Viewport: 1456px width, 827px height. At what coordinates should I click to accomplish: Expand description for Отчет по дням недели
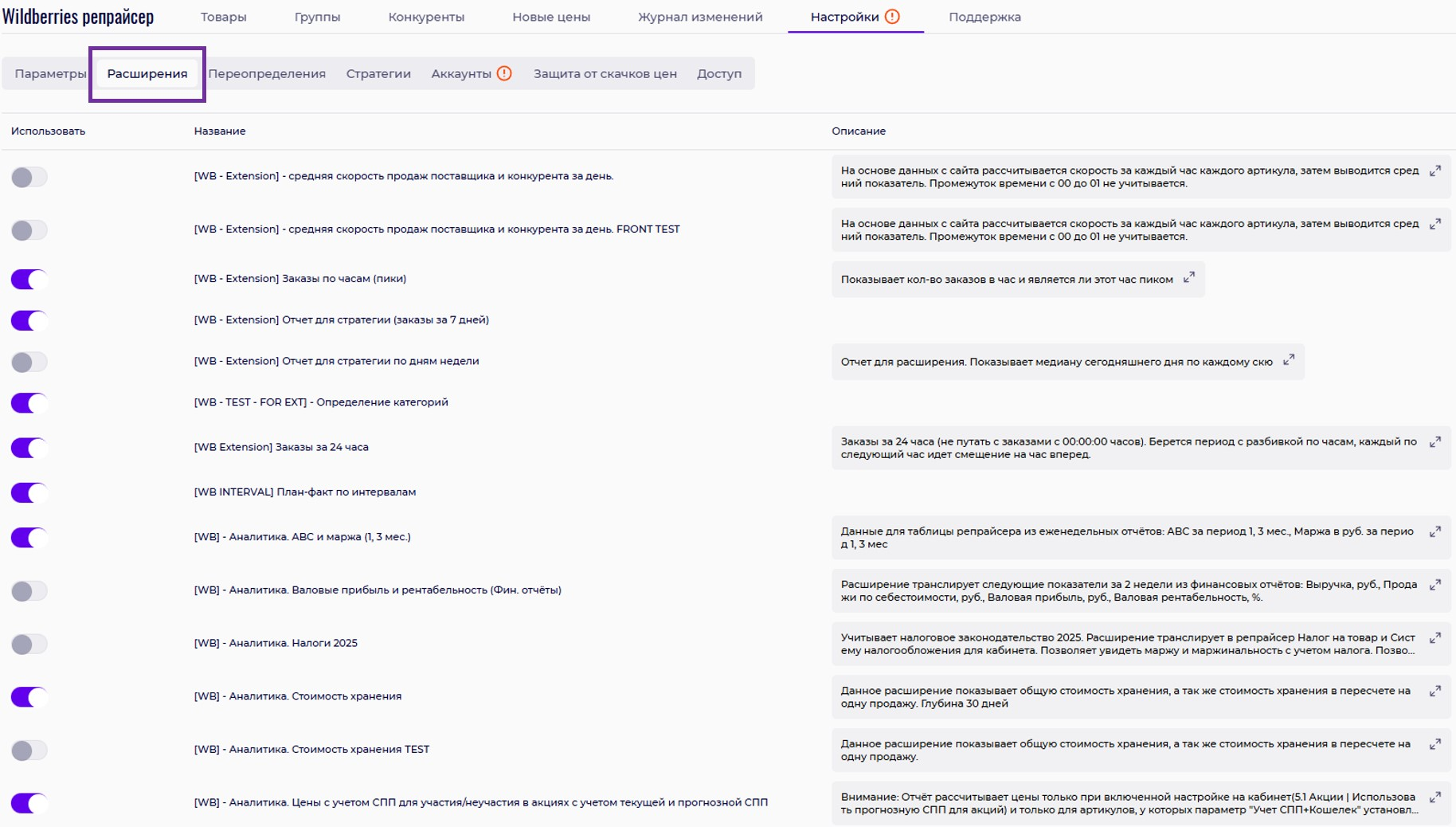[1288, 360]
